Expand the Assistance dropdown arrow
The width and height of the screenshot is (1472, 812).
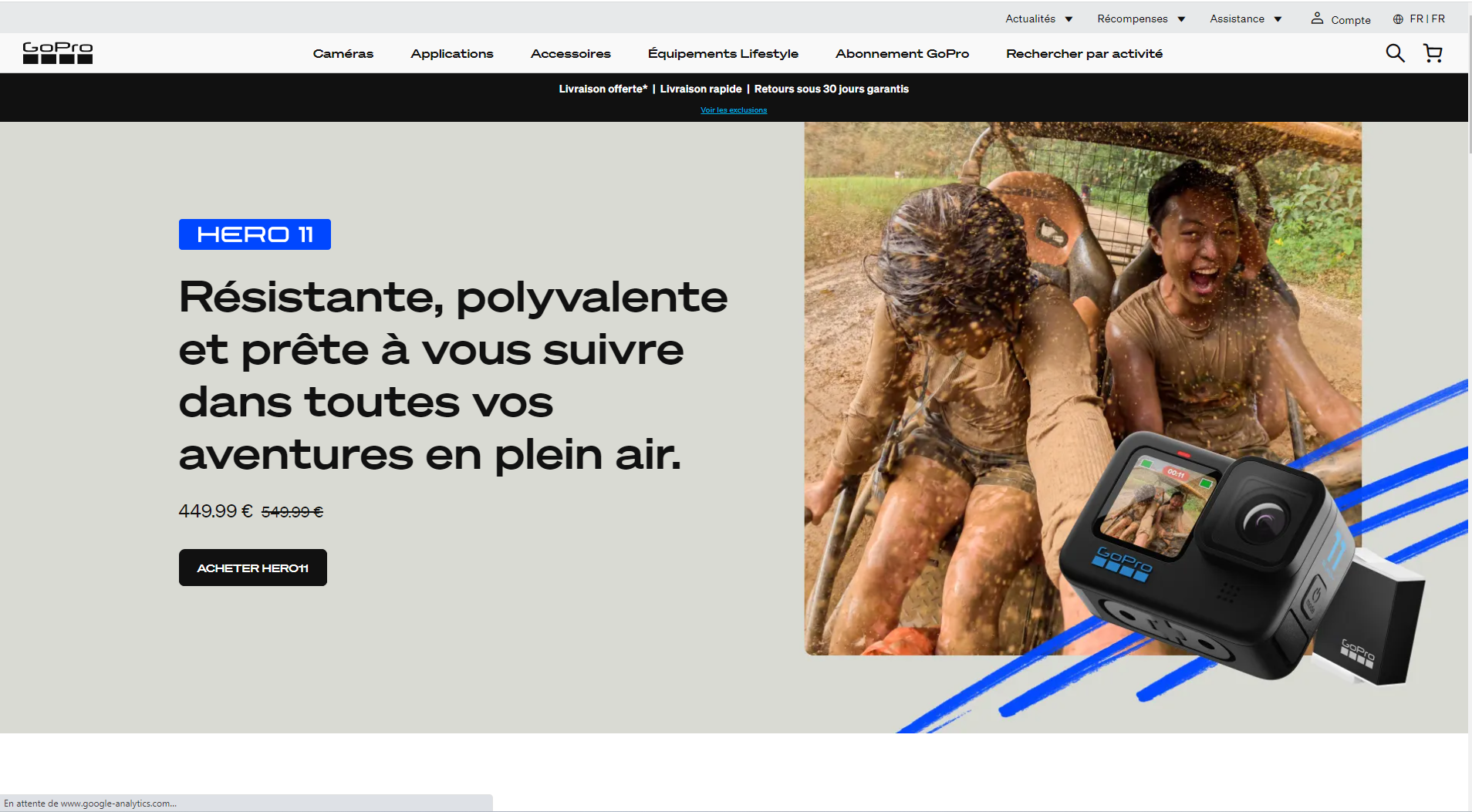click(1278, 19)
